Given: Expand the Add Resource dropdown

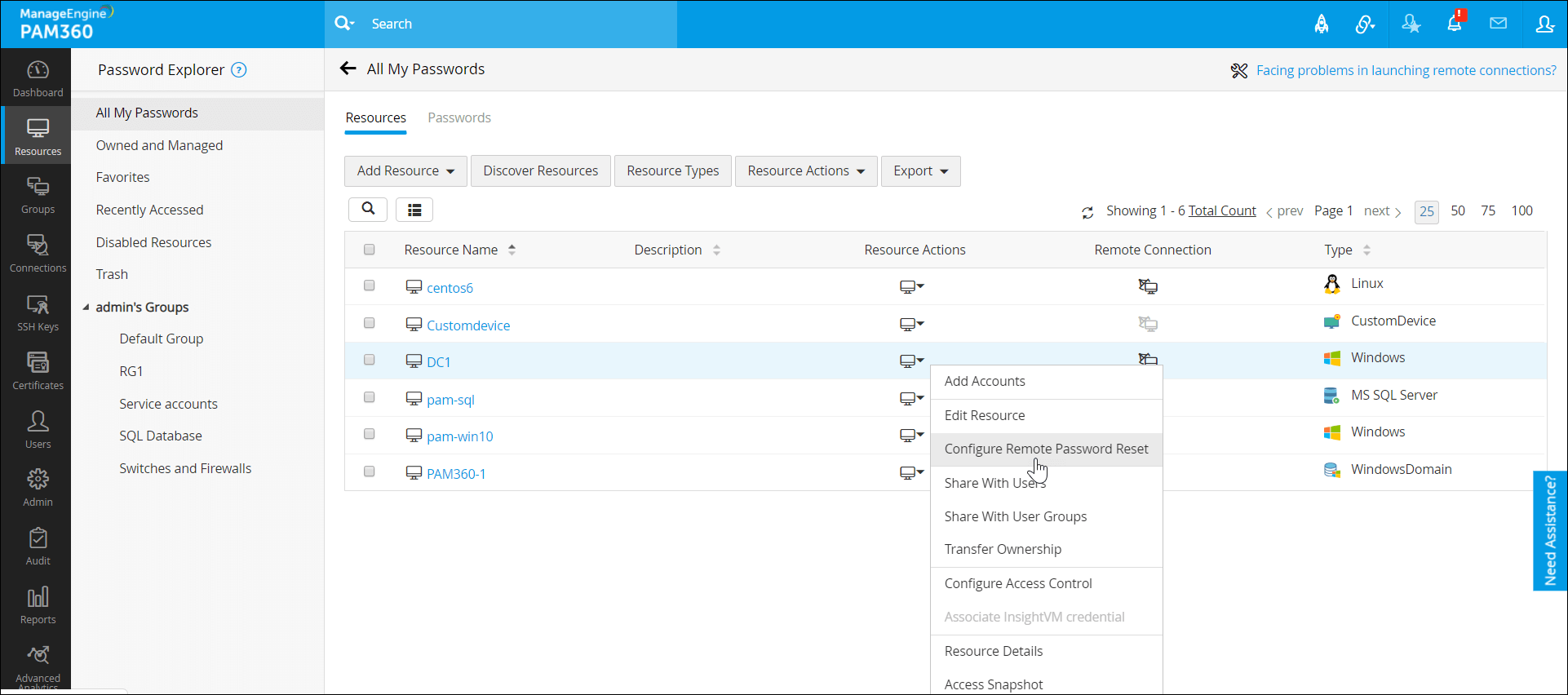Looking at the screenshot, I should [405, 171].
